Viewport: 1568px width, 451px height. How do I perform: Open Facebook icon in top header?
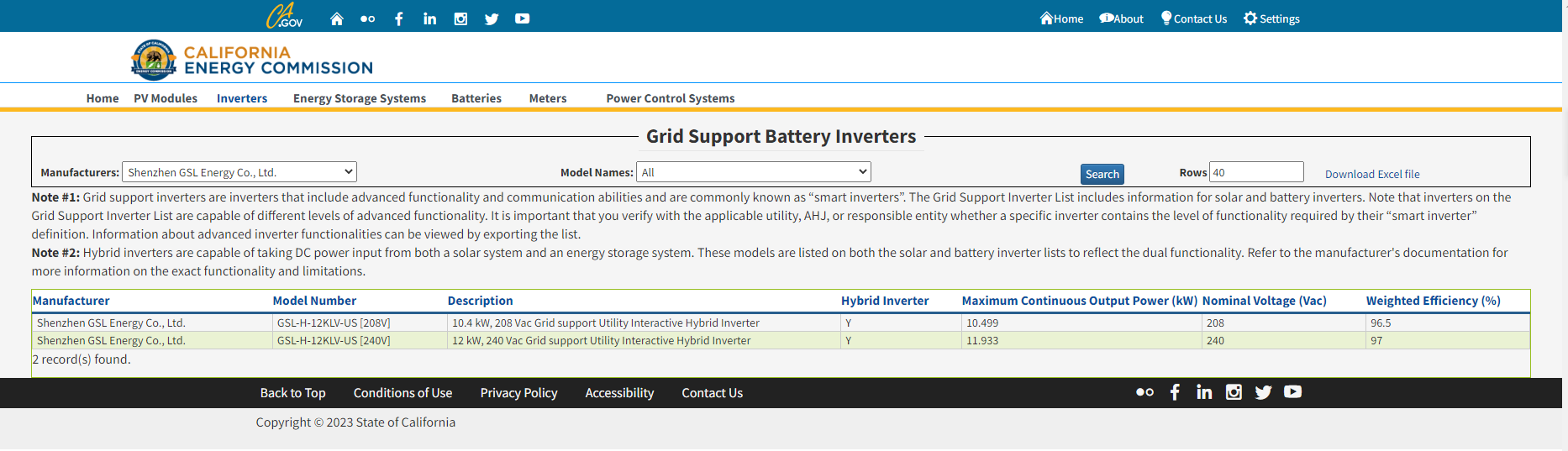(399, 18)
